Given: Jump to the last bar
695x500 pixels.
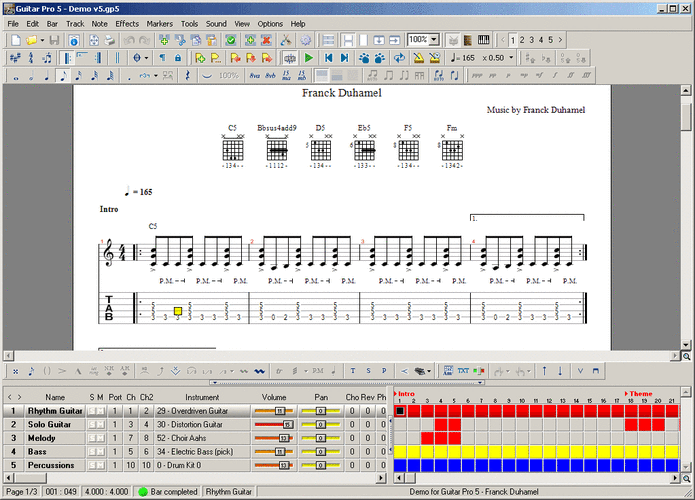Looking at the screenshot, I should coord(344,58).
